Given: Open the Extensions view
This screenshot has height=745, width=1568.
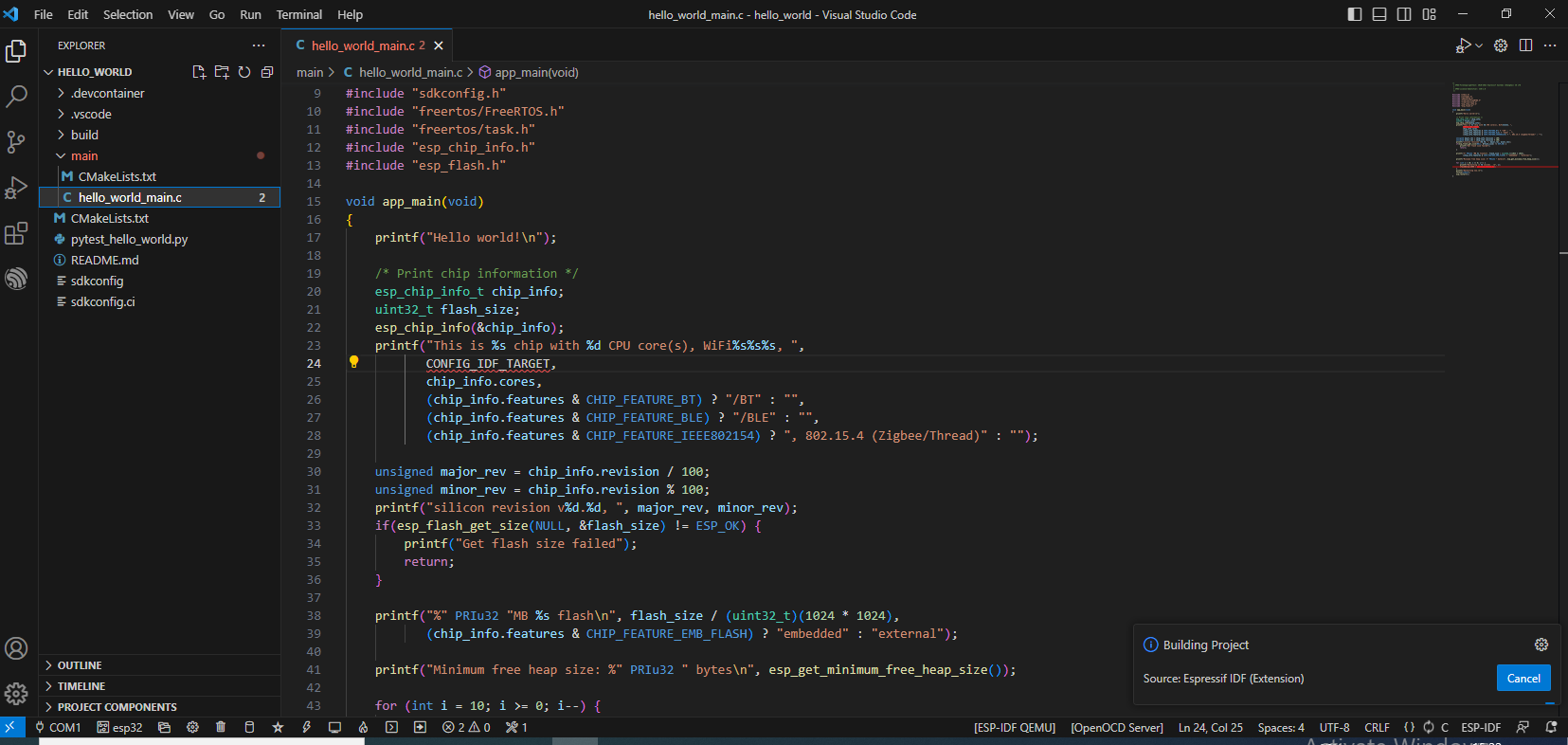Looking at the screenshot, I should click(x=16, y=233).
